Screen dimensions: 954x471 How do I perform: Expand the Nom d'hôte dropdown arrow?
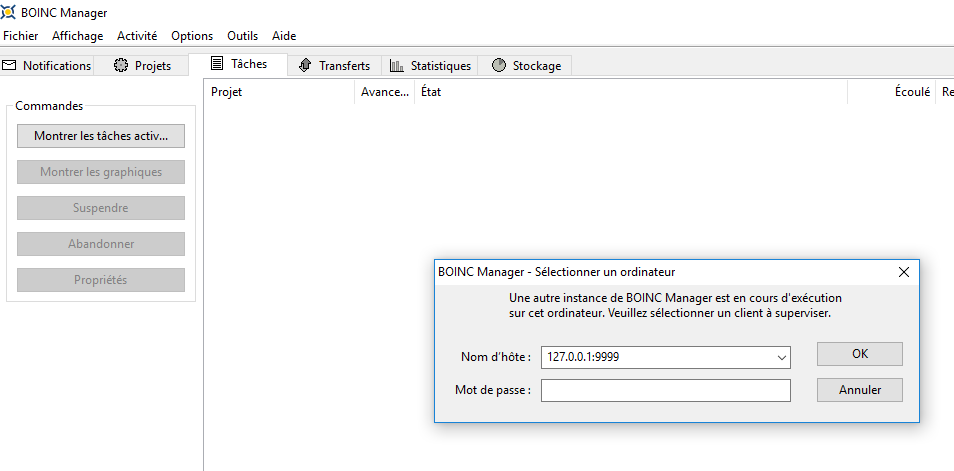(782, 358)
